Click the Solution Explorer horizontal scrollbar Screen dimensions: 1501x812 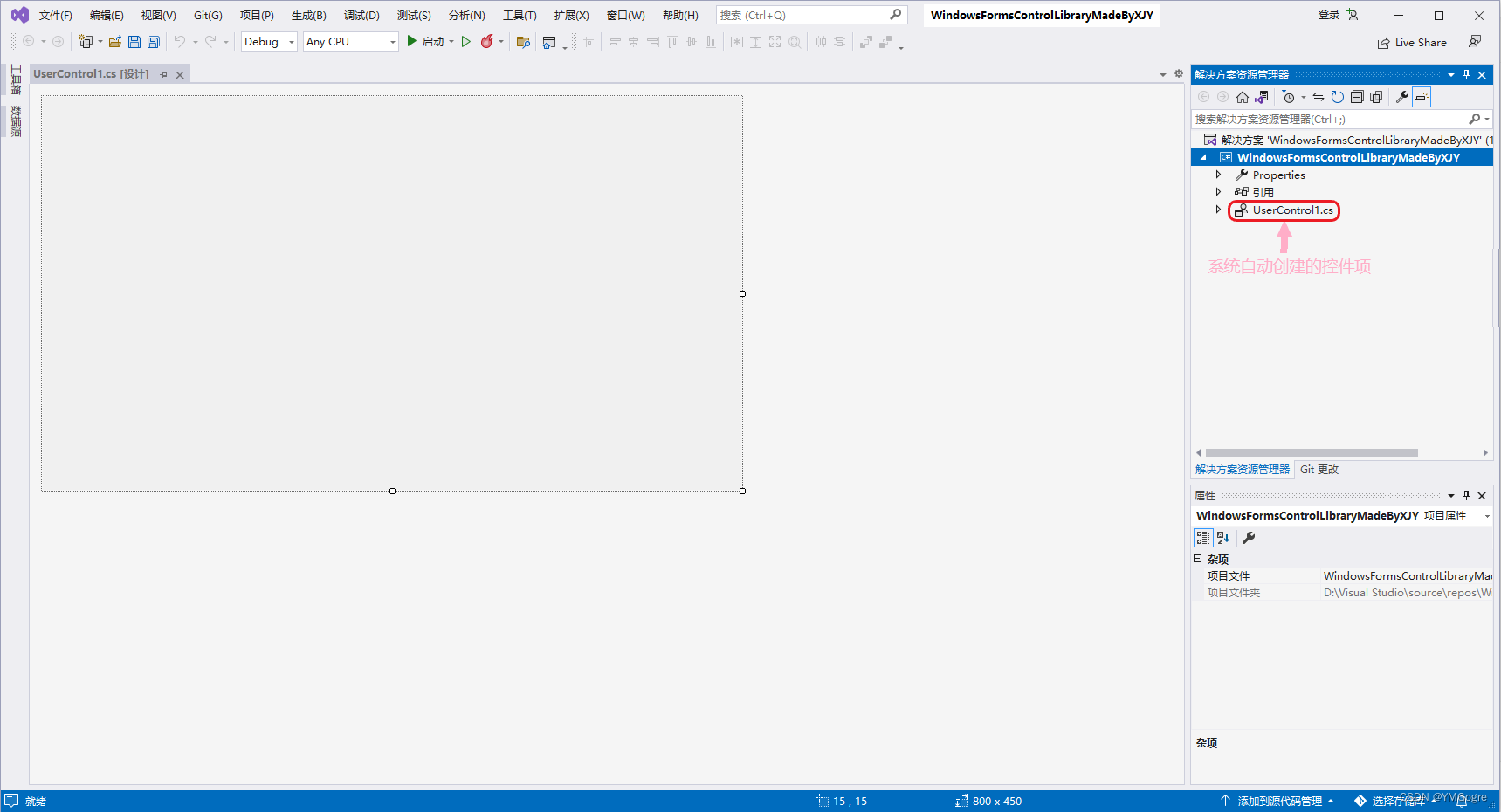[x=1312, y=452]
